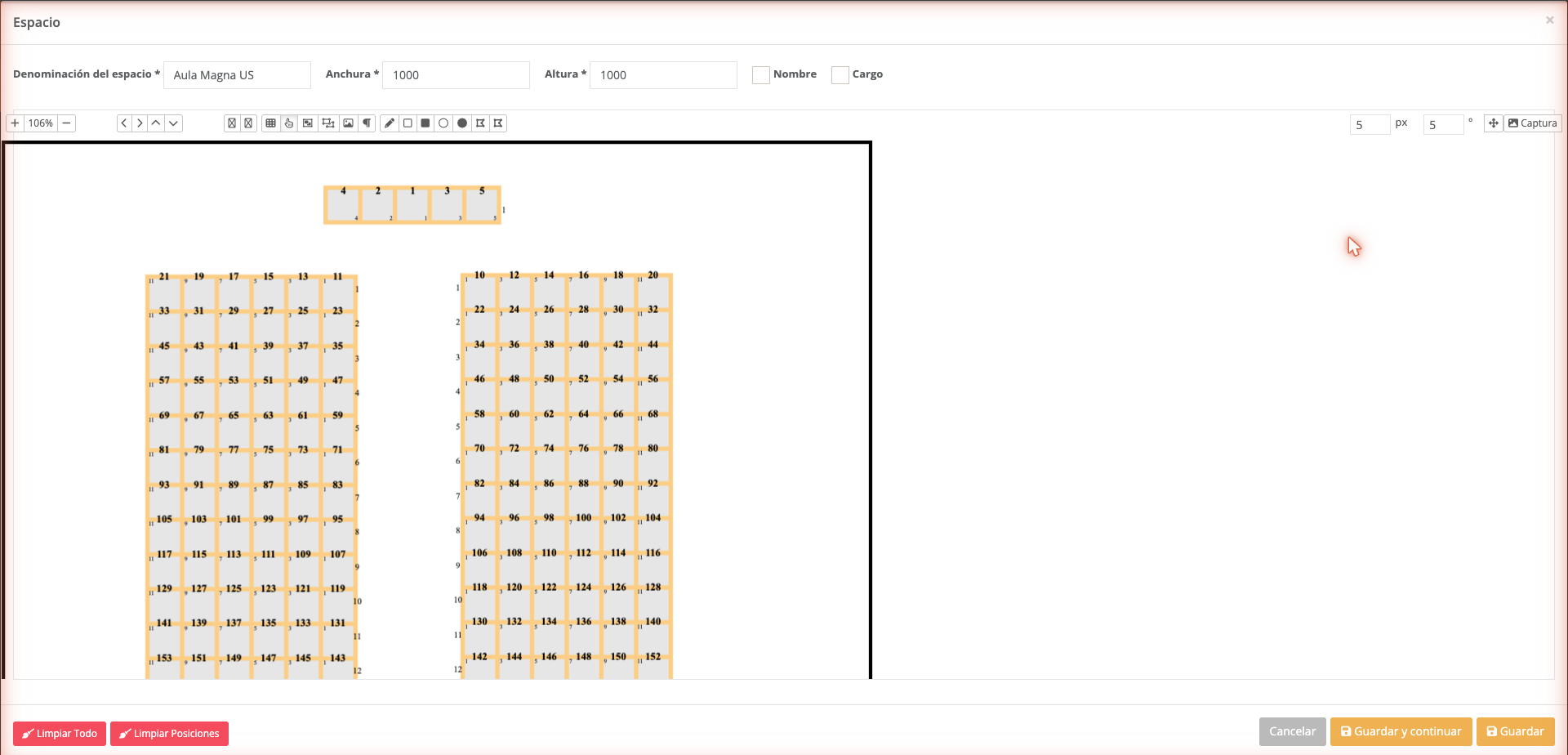The height and width of the screenshot is (755, 1568).
Task: Click the 106% zoom level display
Action: pyautogui.click(x=41, y=123)
